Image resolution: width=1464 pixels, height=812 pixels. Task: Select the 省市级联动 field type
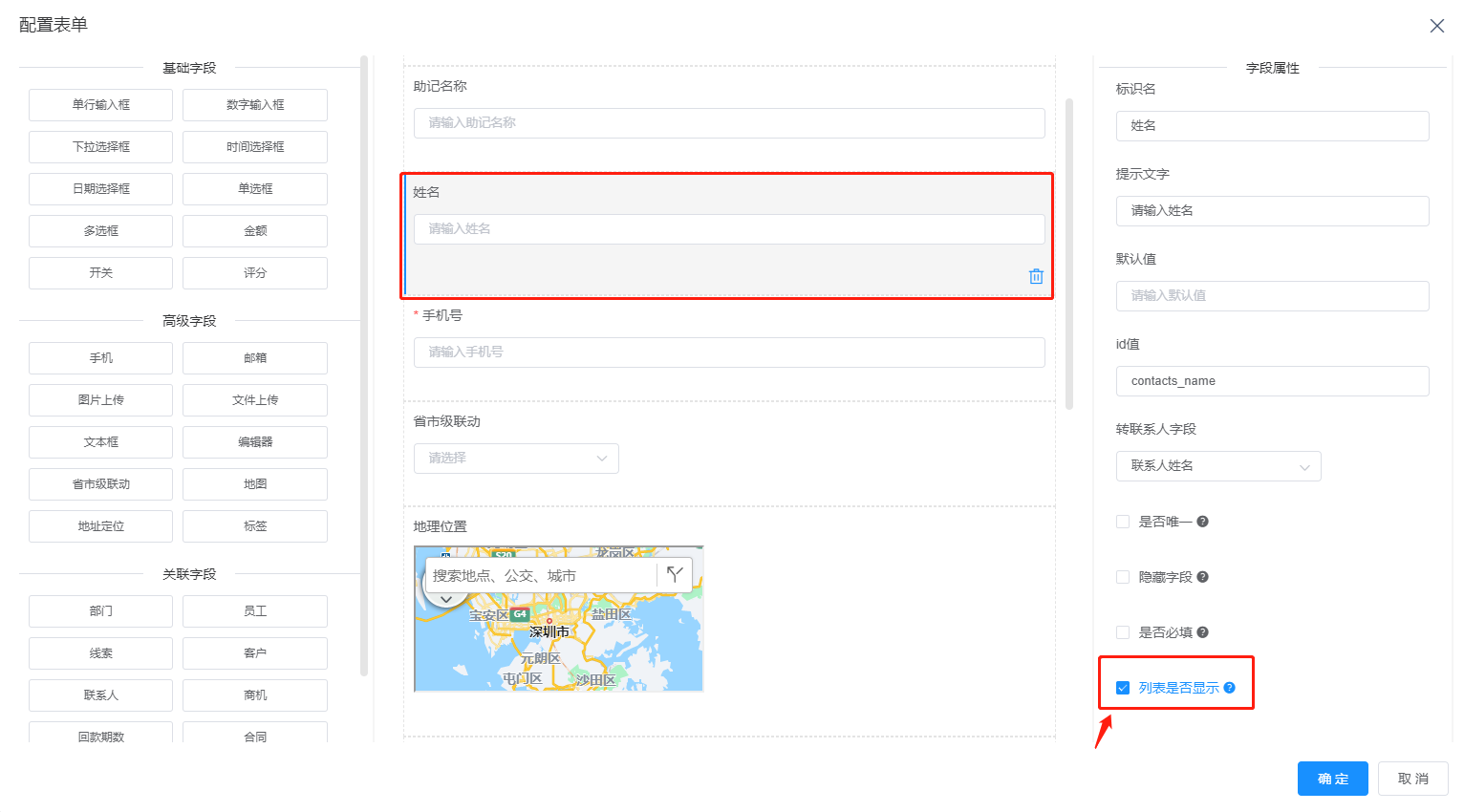tap(100, 484)
